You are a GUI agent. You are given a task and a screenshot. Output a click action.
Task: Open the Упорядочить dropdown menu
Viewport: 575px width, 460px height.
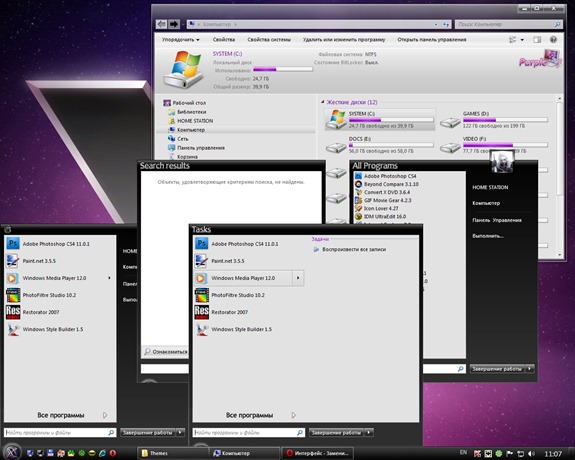180,39
